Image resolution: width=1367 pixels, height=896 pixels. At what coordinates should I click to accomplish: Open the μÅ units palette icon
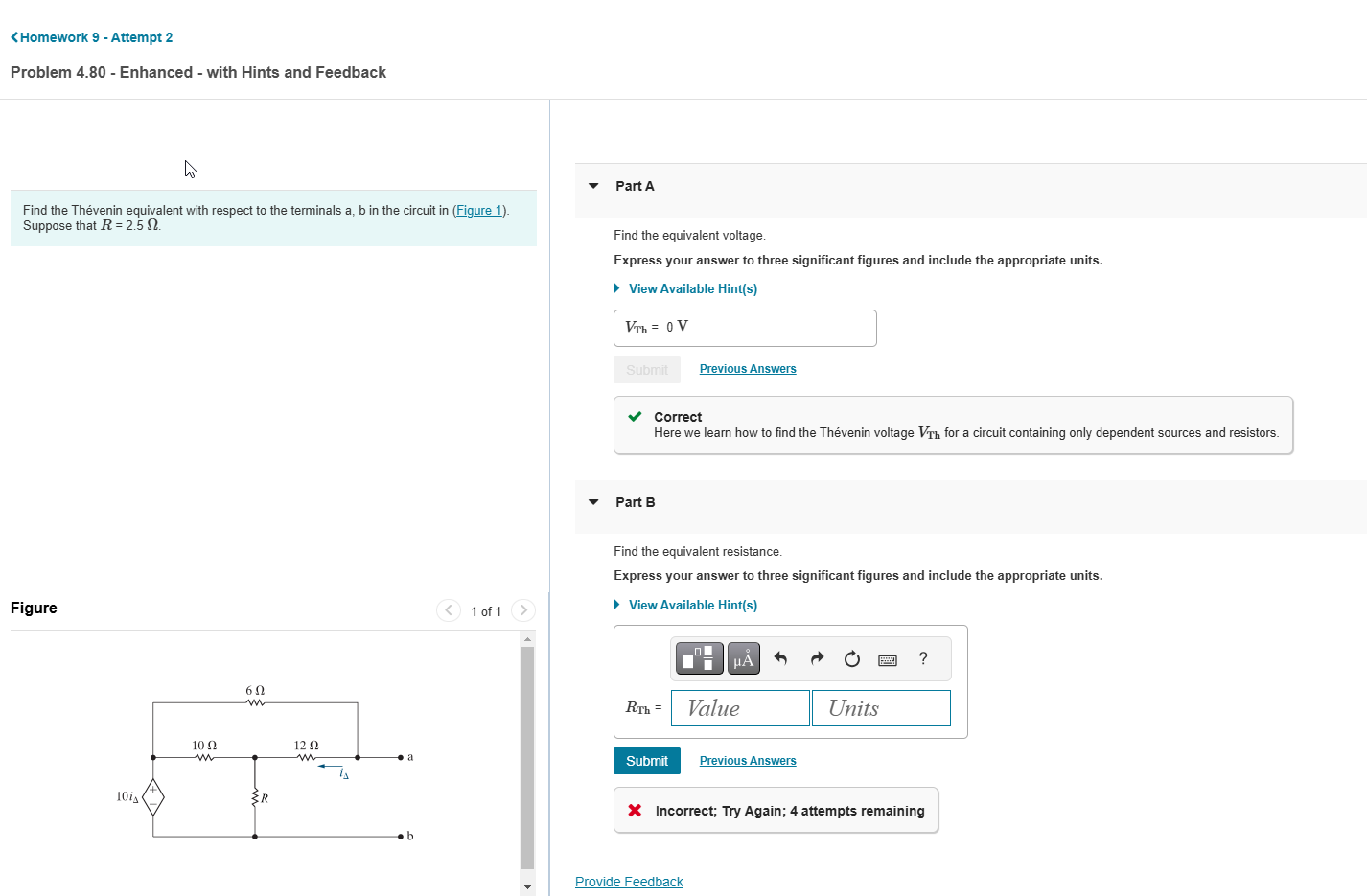point(743,658)
